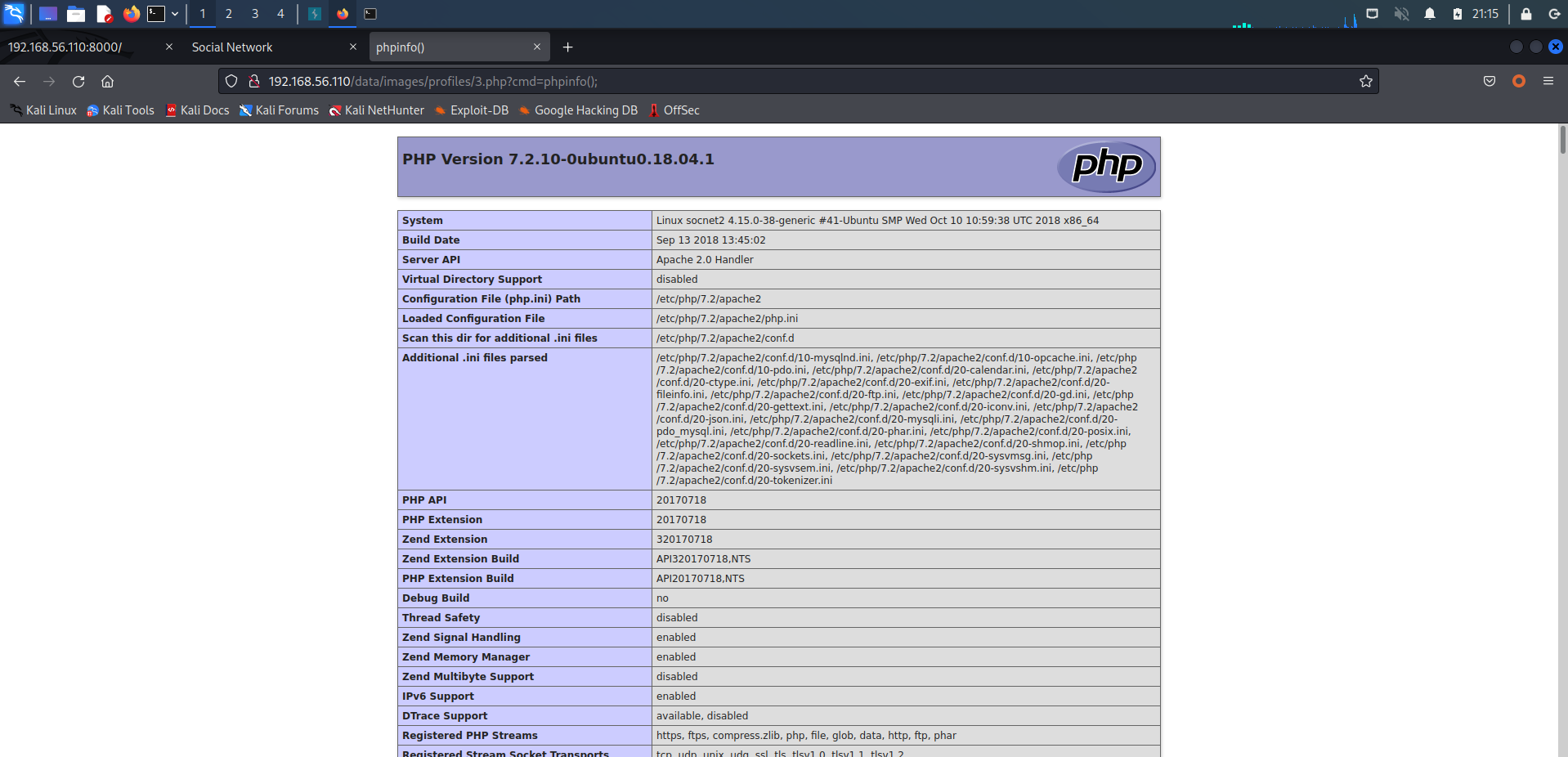Open the terminal emulator panel icon

tap(156, 14)
